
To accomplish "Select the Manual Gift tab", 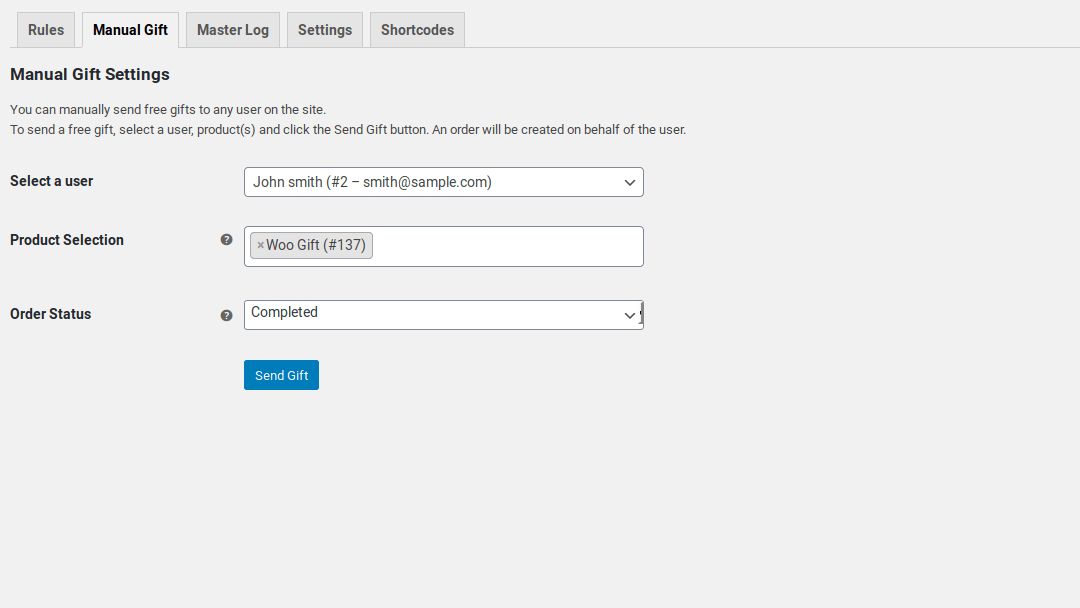I will click(x=130, y=29).
